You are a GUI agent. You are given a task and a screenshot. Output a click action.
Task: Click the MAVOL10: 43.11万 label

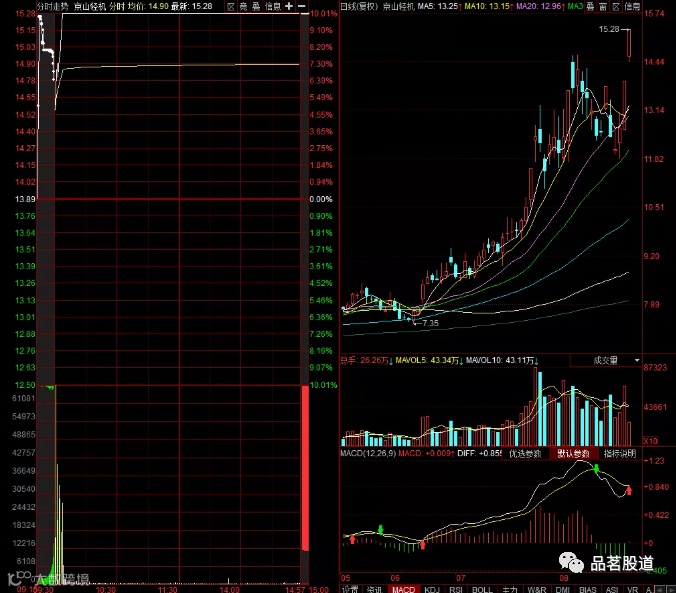coord(499,360)
